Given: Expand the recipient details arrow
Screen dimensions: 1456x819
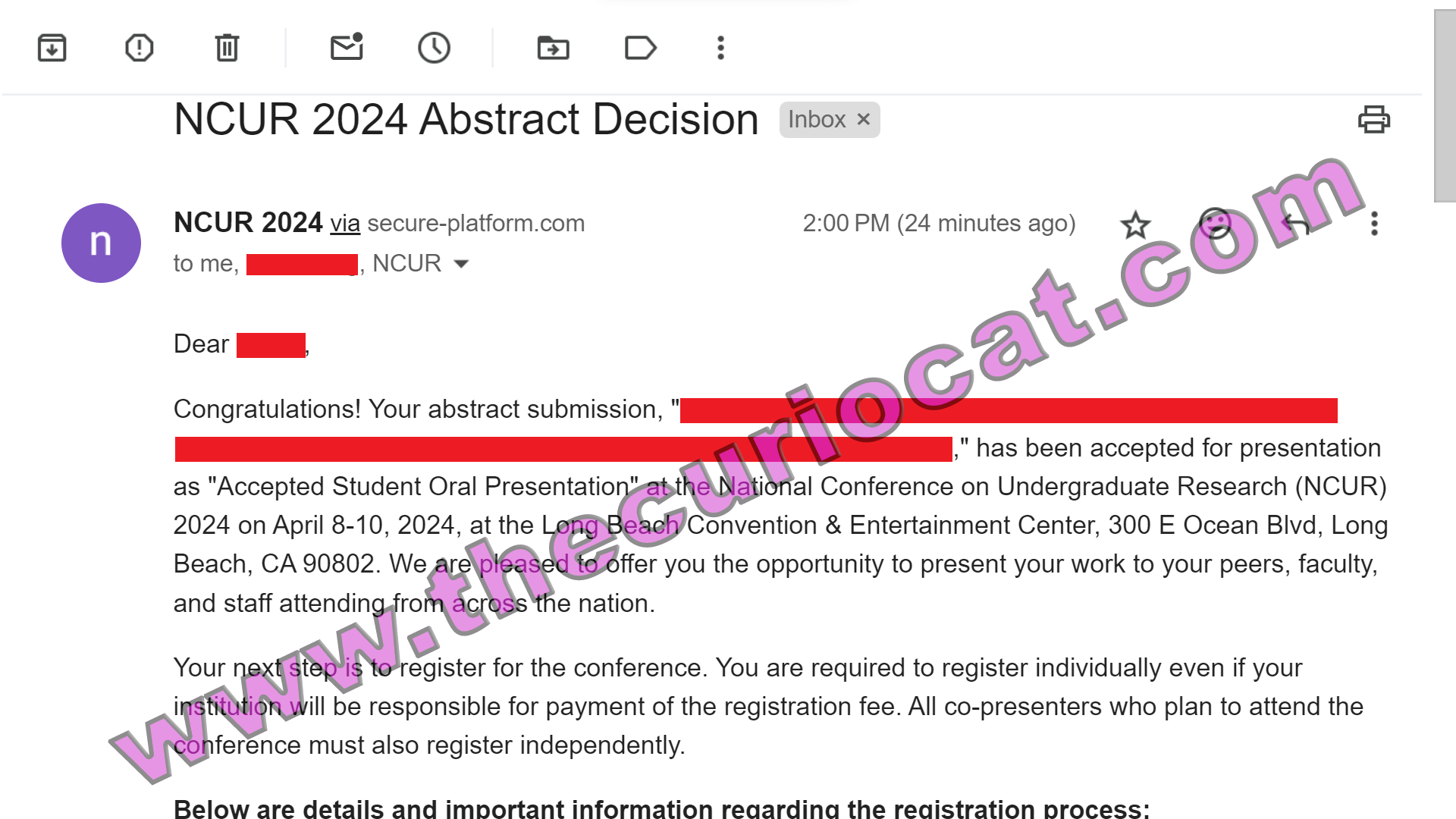Looking at the screenshot, I should pyautogui.click(x=461, y=264).
